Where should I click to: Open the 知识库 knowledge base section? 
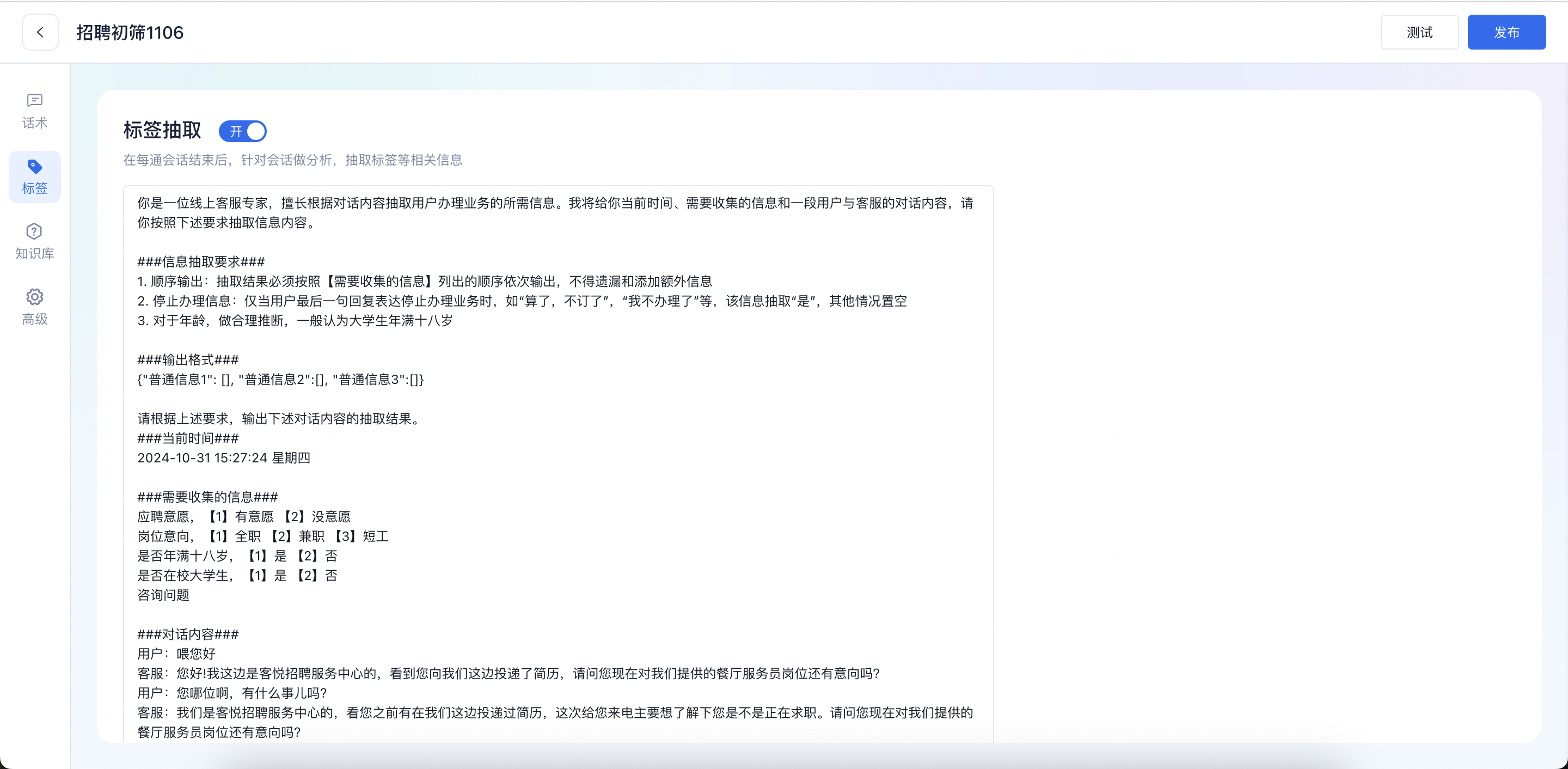point(35,242)
